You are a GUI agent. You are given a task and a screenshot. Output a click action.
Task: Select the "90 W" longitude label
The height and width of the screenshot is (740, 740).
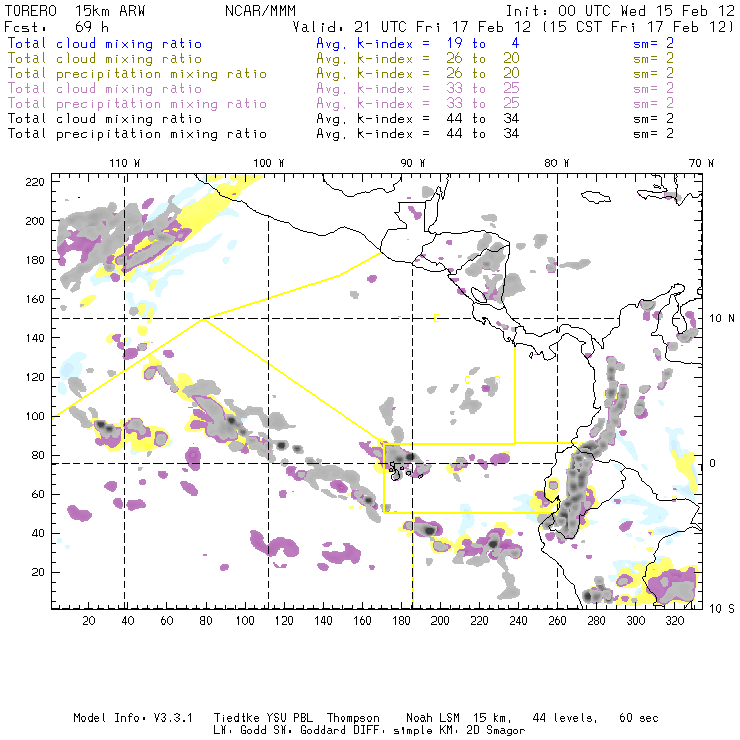(413, 163)
